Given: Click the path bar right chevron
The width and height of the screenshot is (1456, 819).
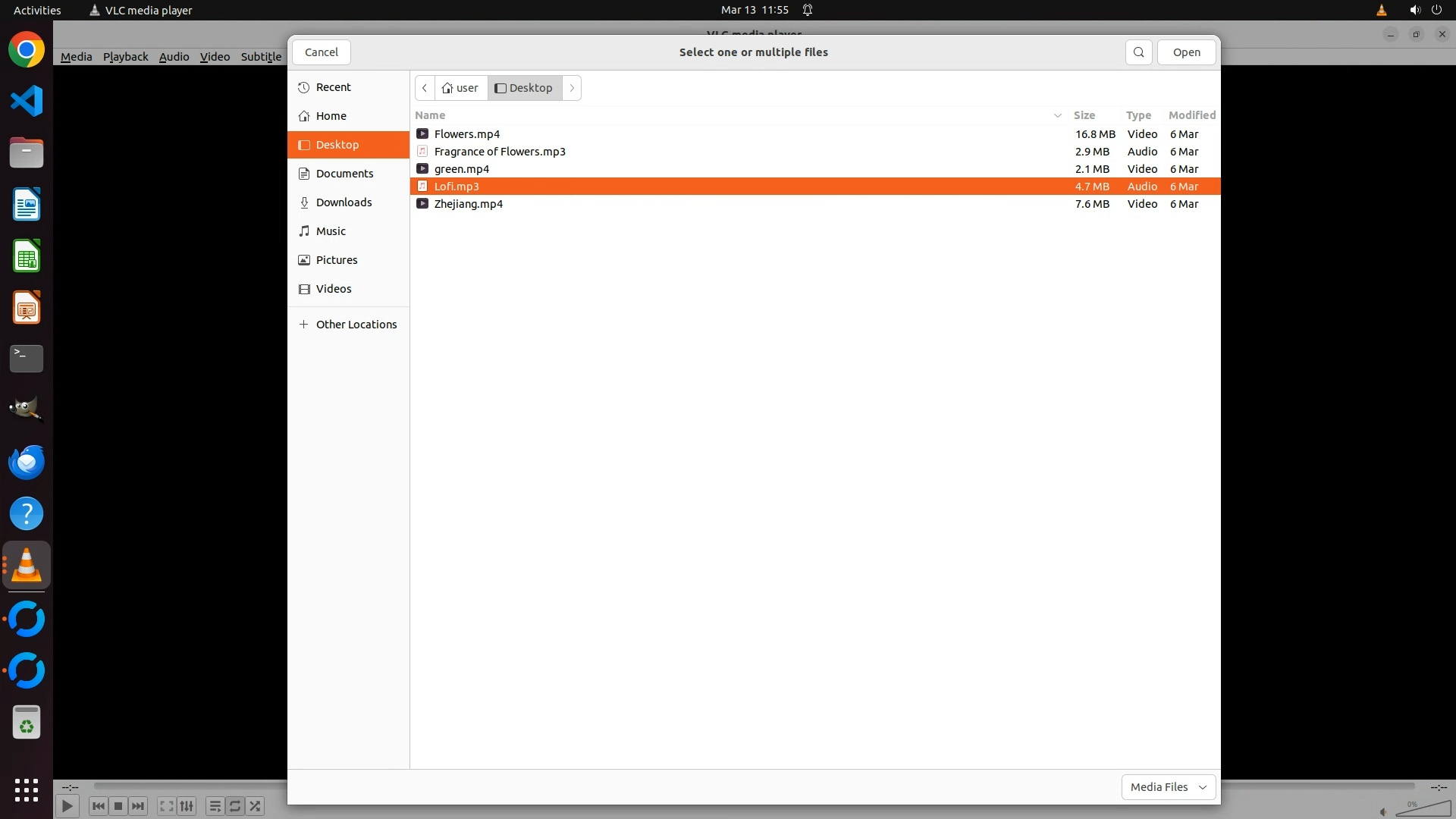Looking at the screenshot, I should tap(572, 88).
